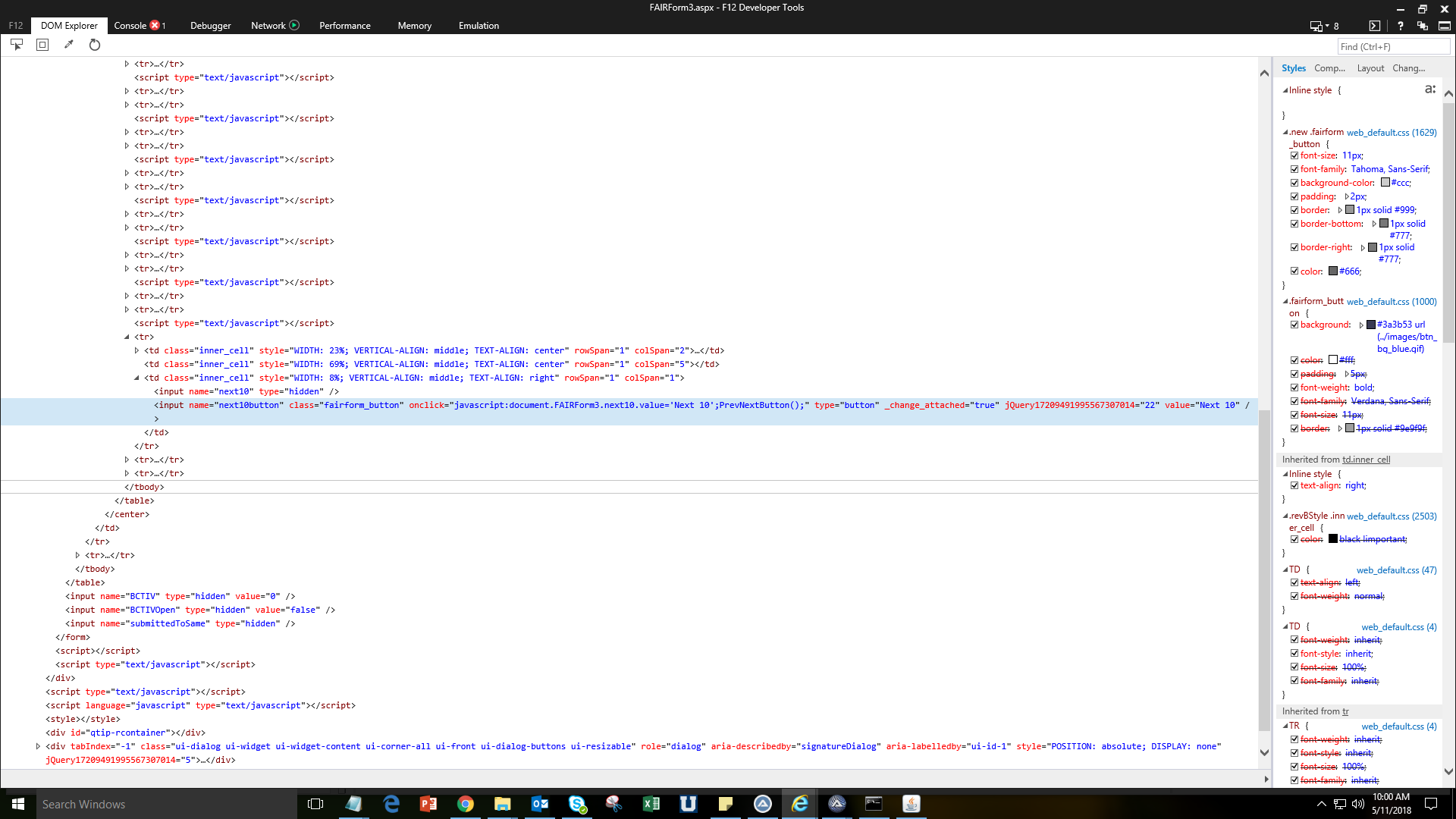Viewport: 1456px width, 819px height.
Task: Switch to Internet Explorer on the taskbar
Action: pyautogui.click(x=800, y=804)
